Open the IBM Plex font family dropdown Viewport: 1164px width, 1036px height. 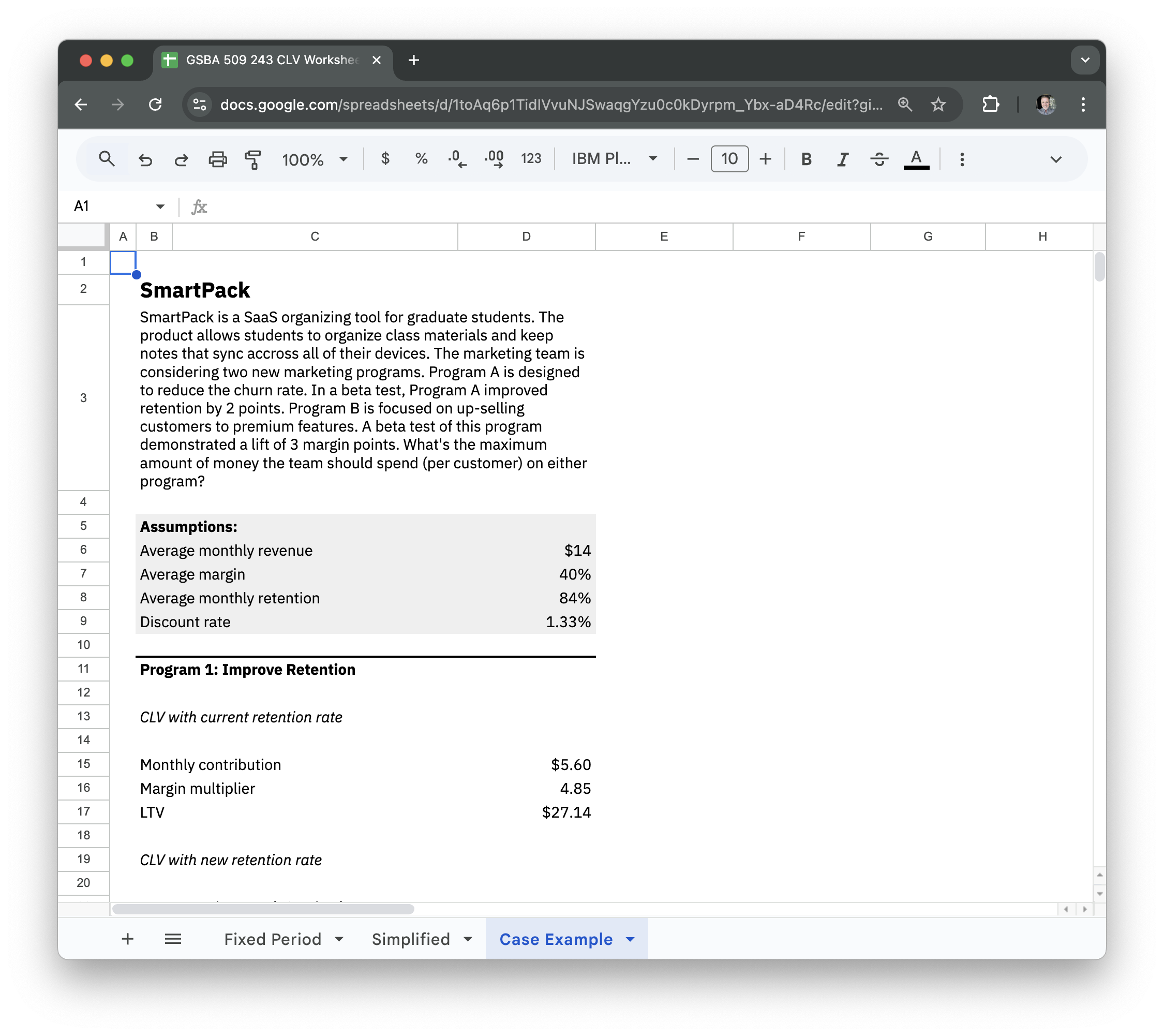(x=614, y=159)
